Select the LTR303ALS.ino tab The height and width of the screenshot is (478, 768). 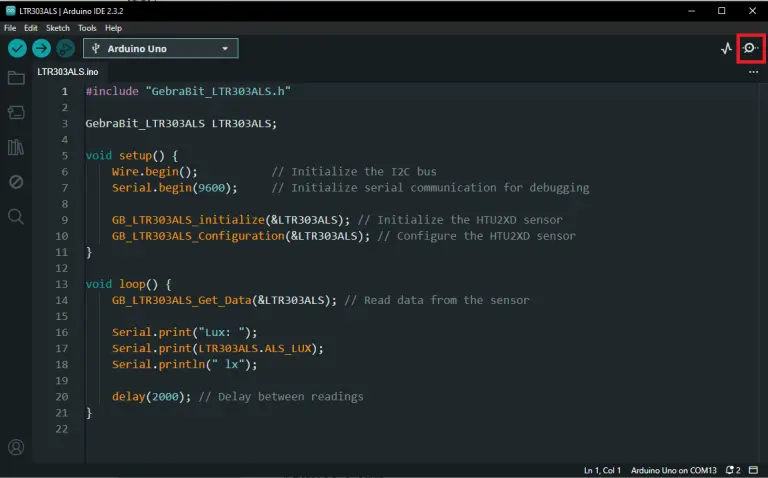coord(68,72)
